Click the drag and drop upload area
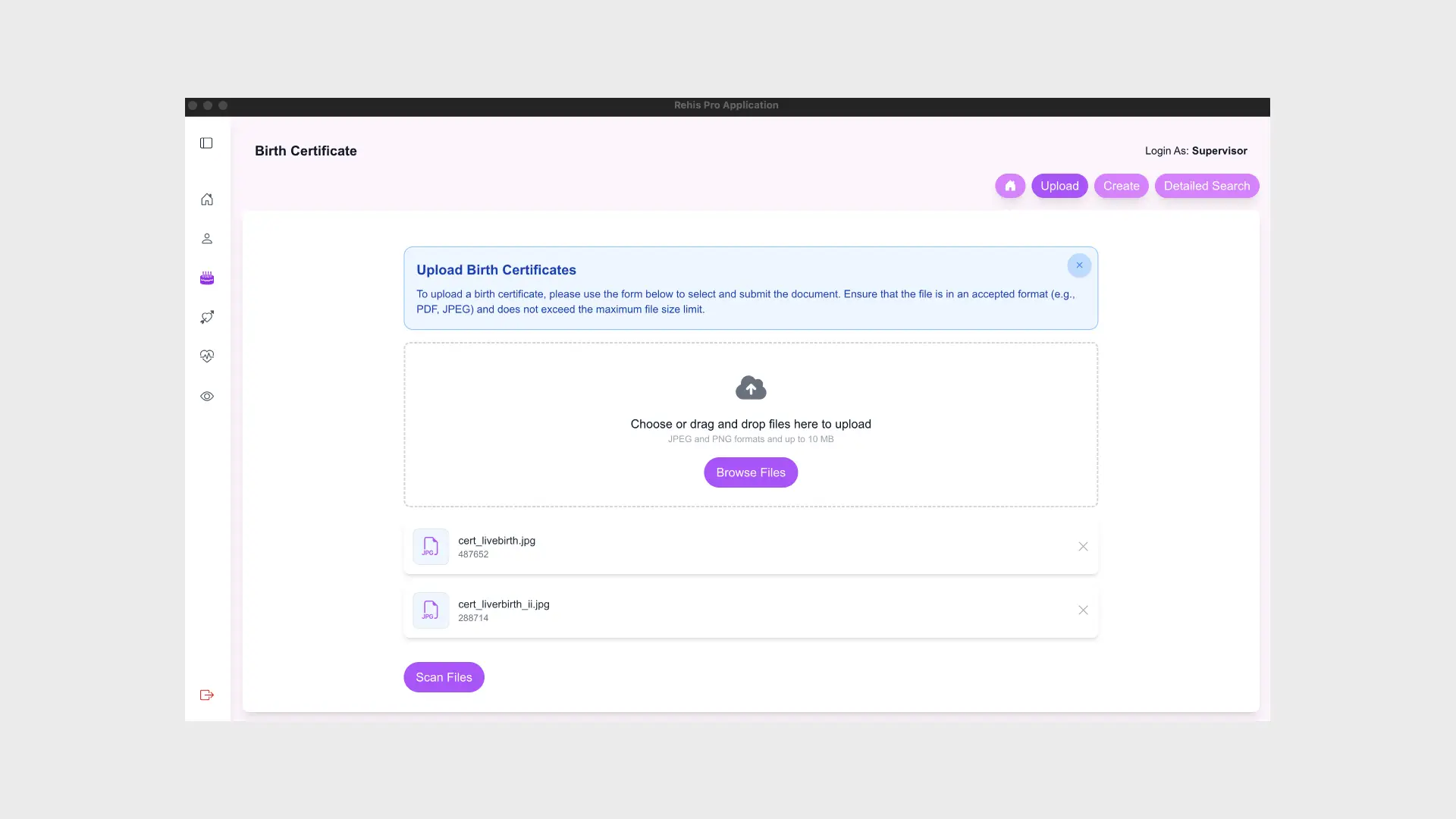 pos(751,425)
